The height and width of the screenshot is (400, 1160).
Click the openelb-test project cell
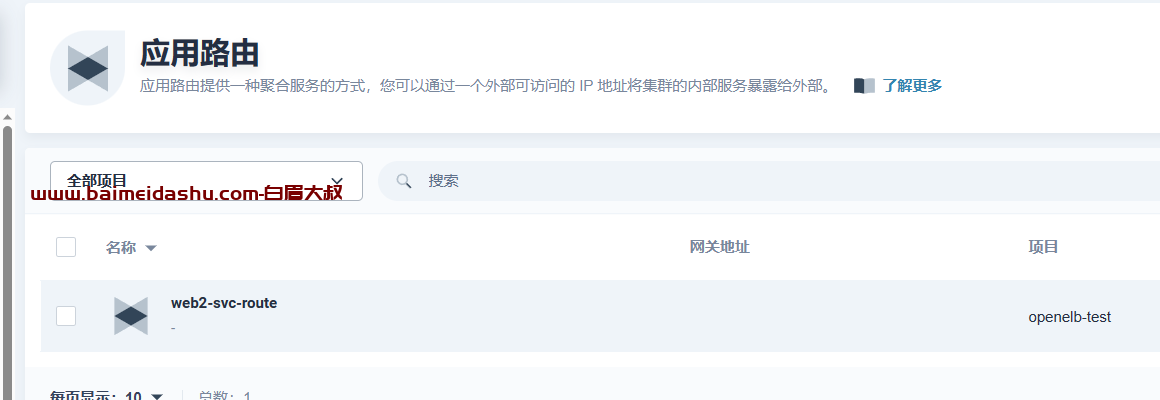pyautogui.click(x=1070, y=317)
